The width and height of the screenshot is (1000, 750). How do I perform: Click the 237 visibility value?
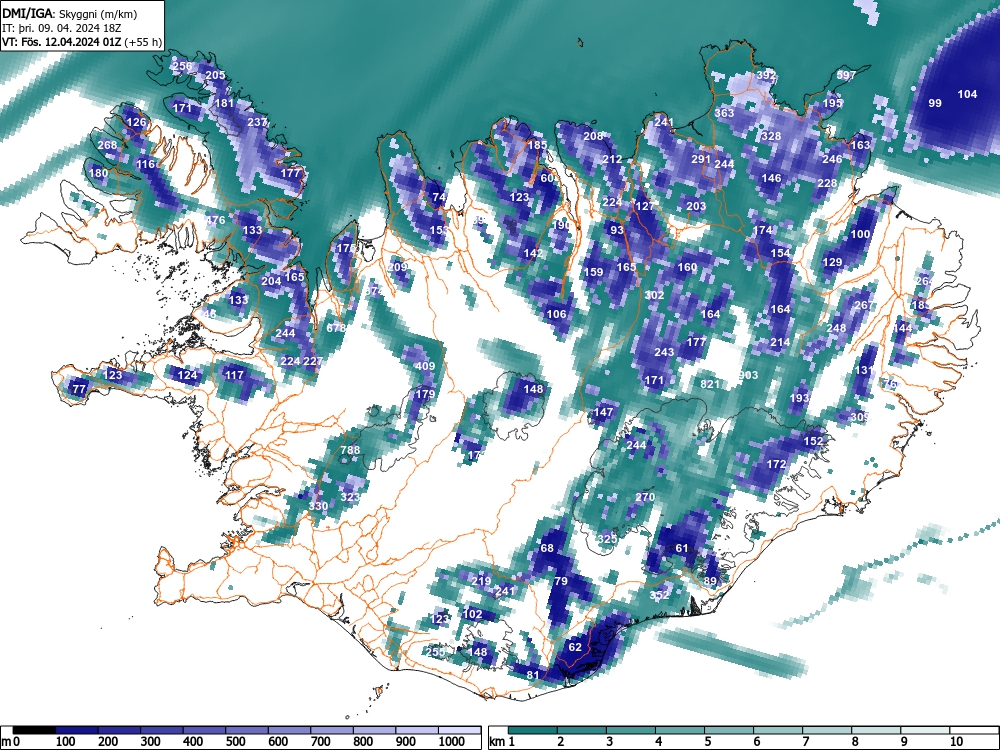(x=258, y=122)
